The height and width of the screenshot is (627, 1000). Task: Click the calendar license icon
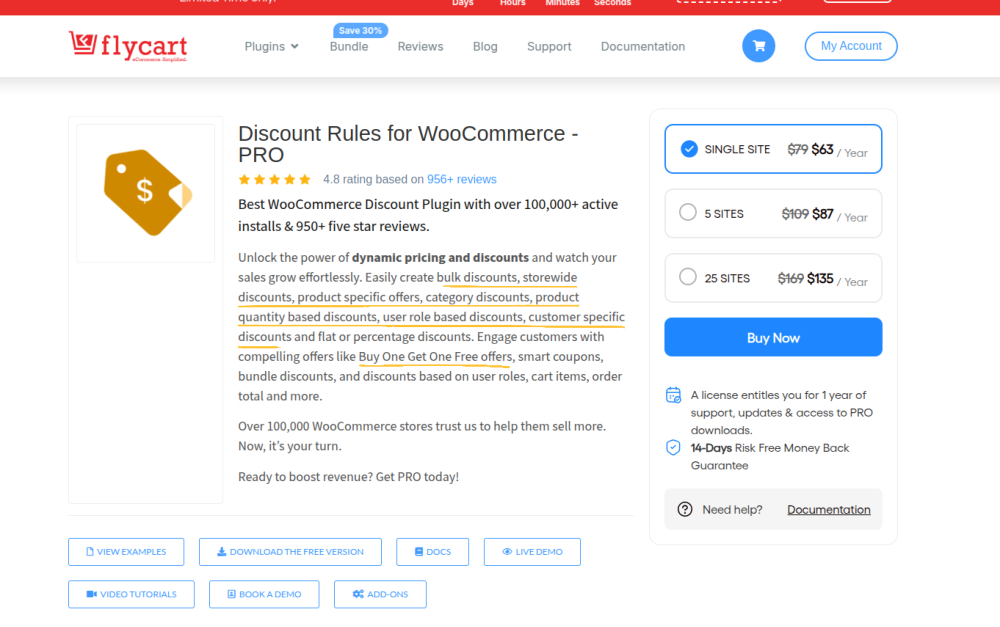673,395
